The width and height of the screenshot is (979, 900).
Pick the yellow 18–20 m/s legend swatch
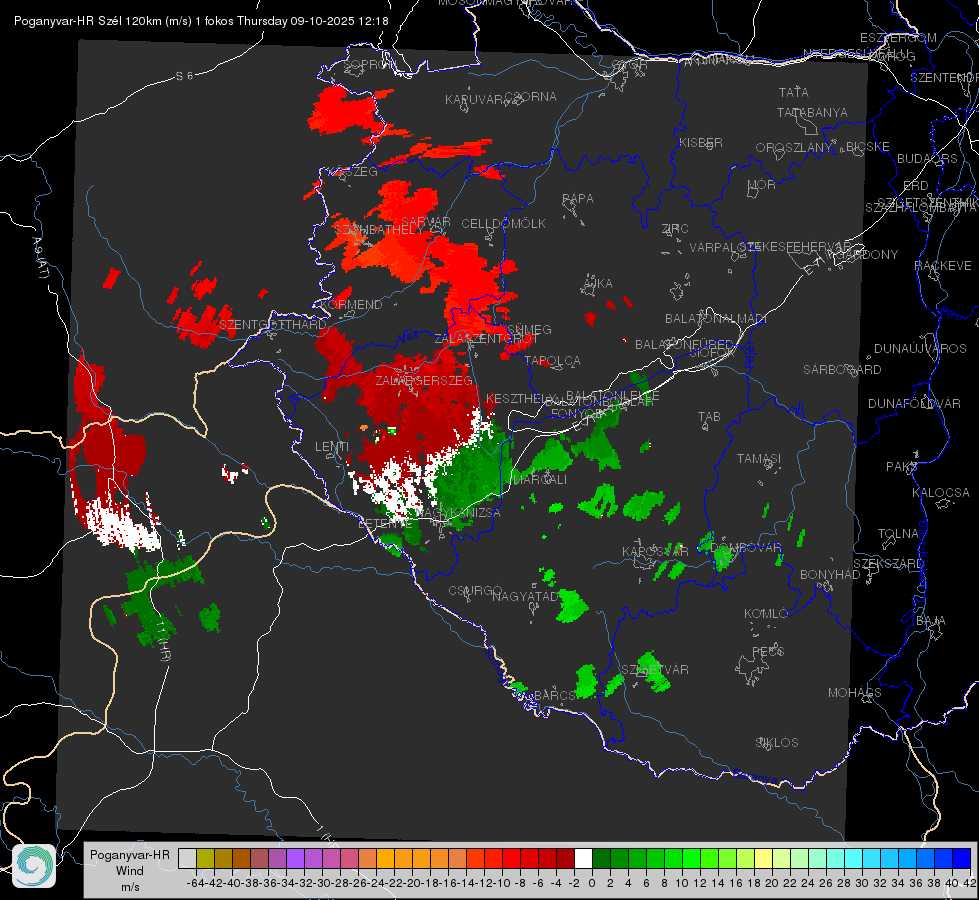[763, 859]
